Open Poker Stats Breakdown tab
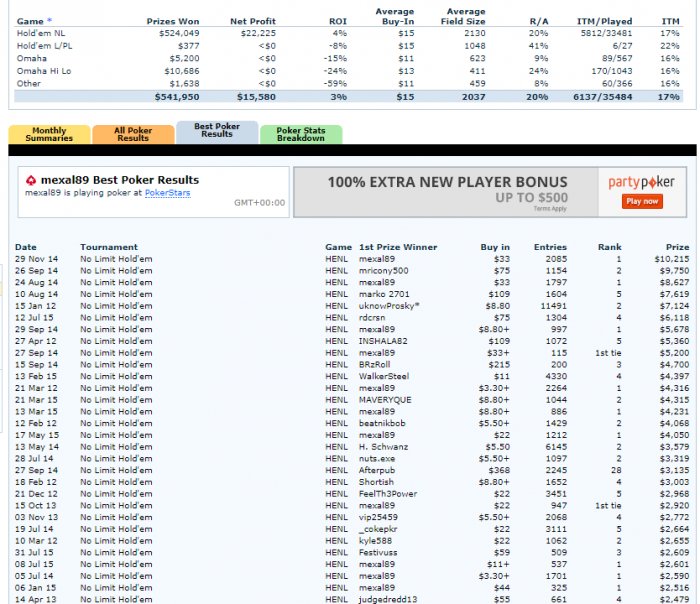Image resolution: width=700 pixels, height=604 pixels. coord(301,134)
